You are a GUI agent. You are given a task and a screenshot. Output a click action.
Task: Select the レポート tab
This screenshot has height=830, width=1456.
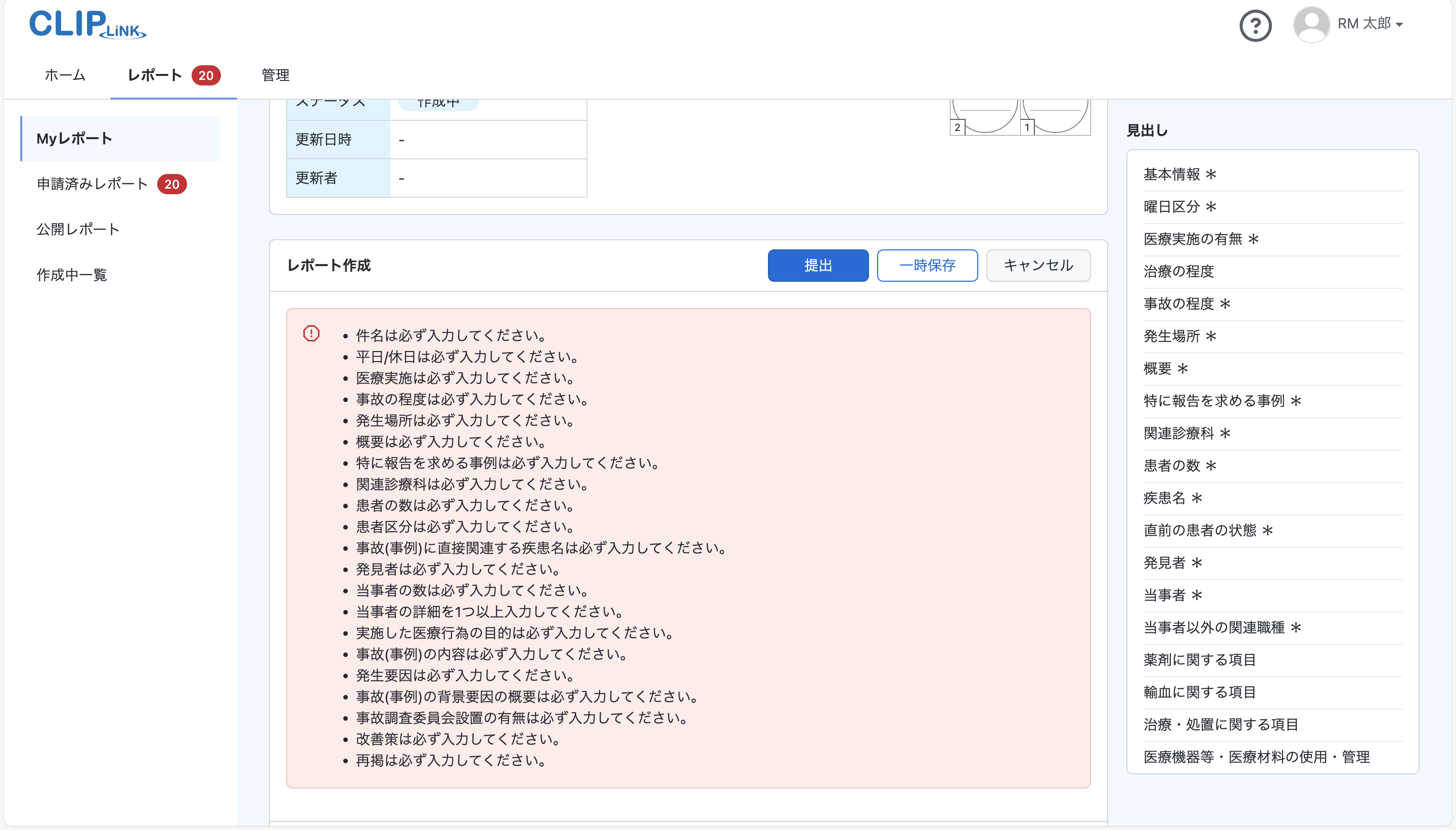(x=155, y=75)
